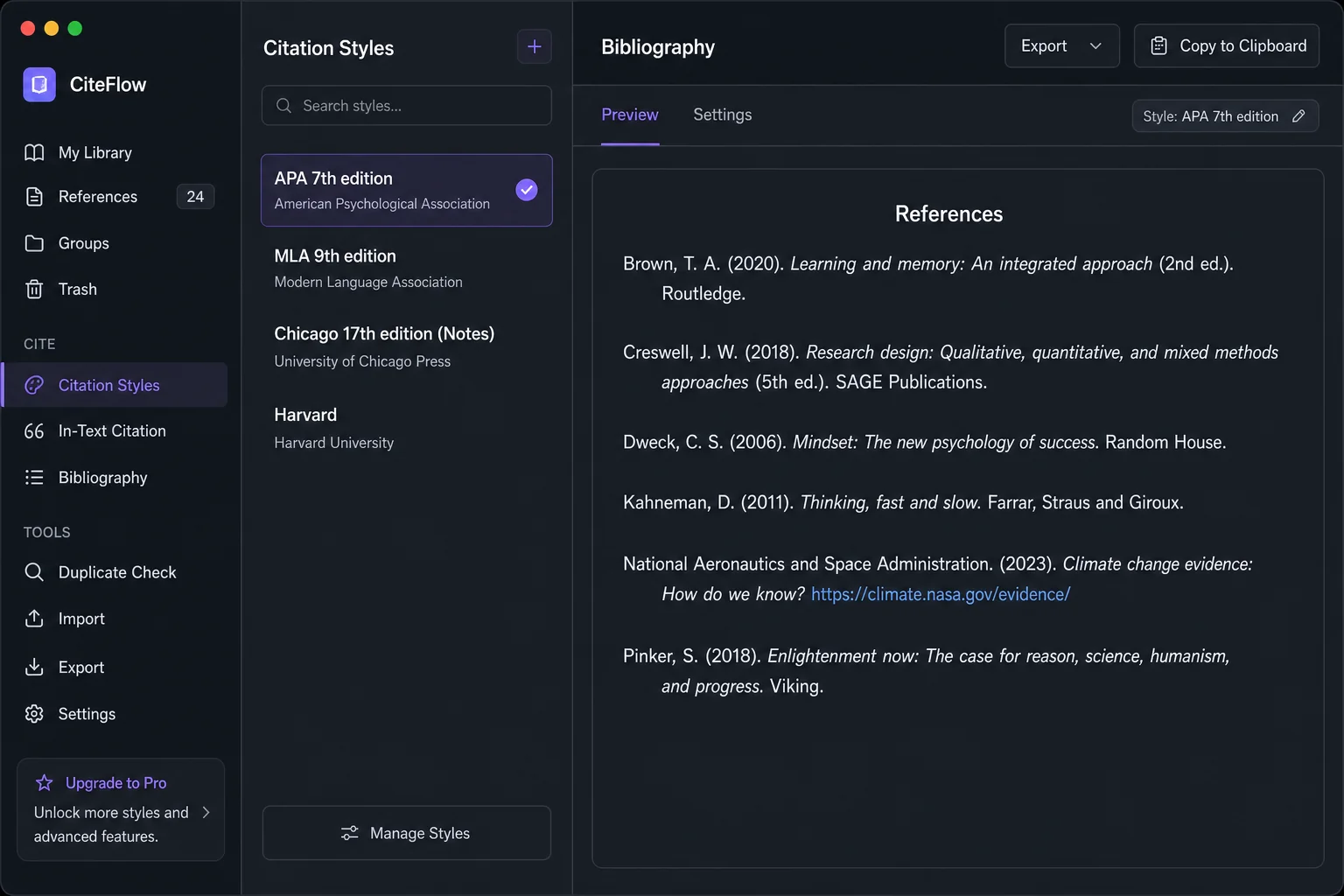The height and width of the screenshot is (896, 1344).
Task: Click the Export button label
Action: [x=1044, y=45]
